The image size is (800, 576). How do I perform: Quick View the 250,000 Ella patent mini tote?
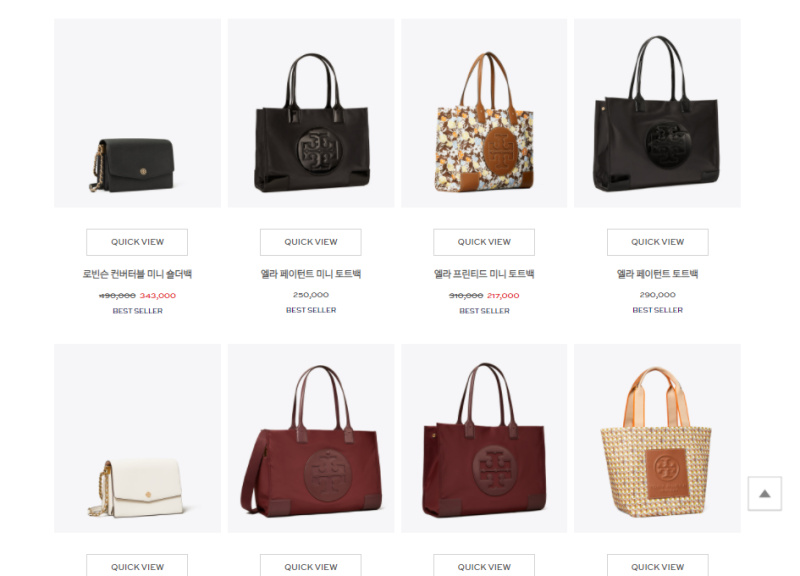311,242
